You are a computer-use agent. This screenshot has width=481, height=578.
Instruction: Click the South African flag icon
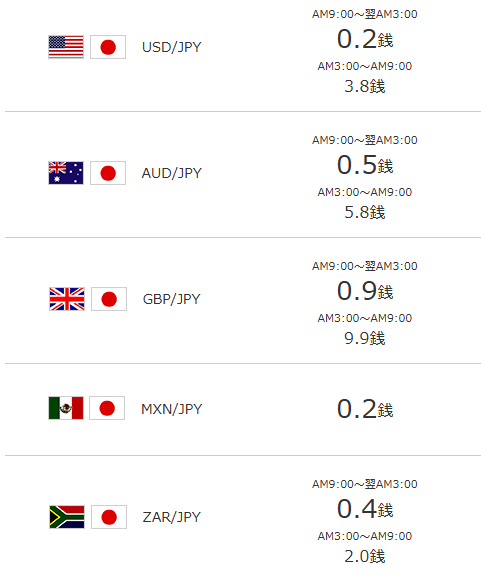pos(67,517)
